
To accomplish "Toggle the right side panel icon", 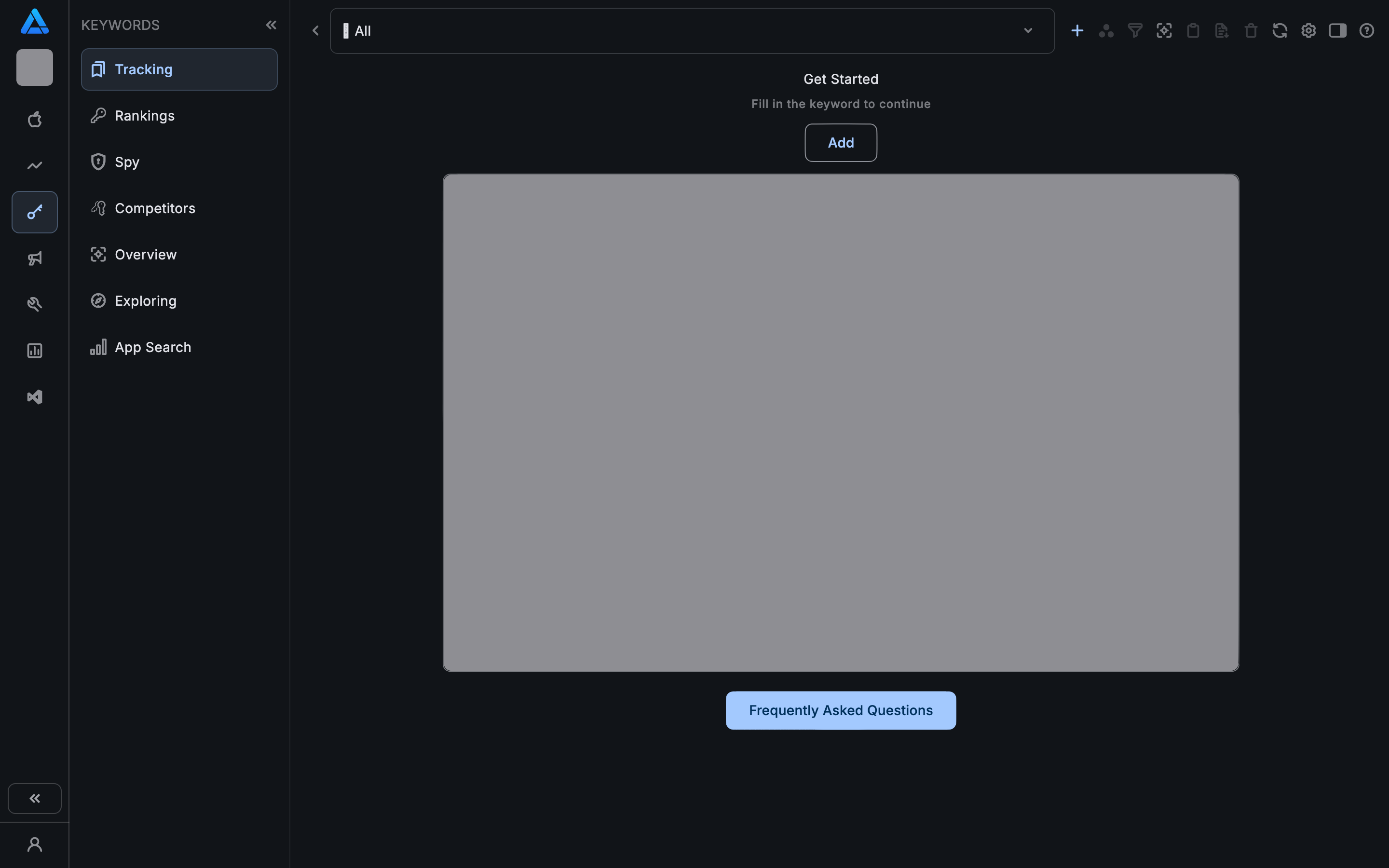I will [x=1338, y=30].
